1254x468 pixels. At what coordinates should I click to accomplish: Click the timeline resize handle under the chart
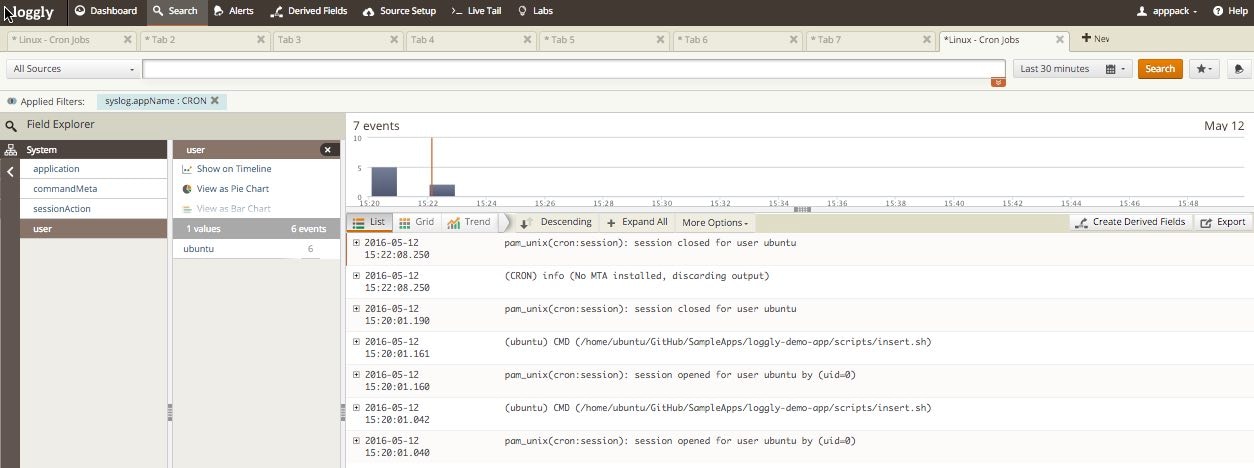[x=801, y=209]
